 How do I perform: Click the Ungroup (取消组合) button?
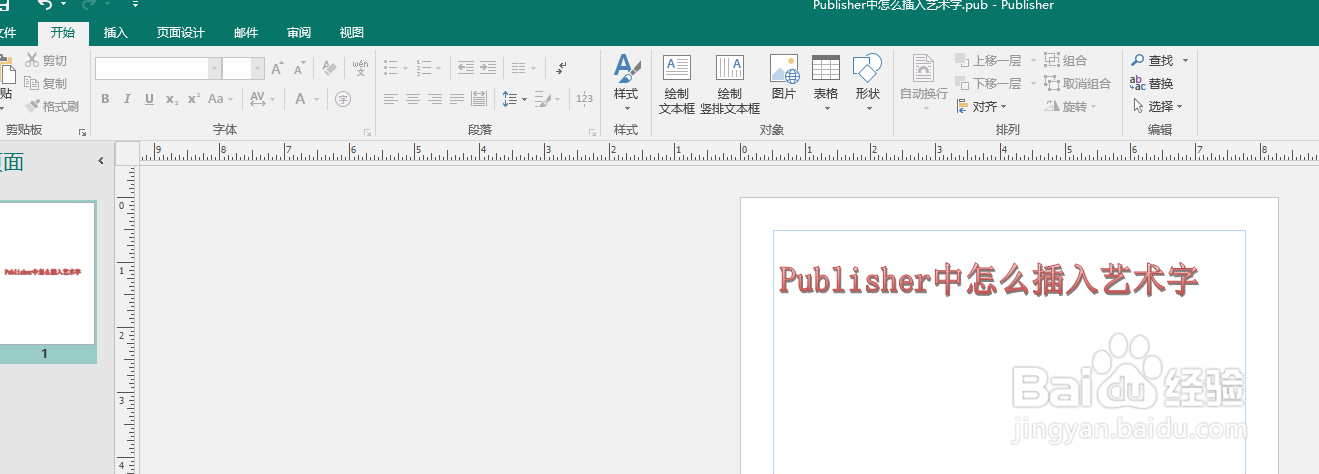point(1078,84)
